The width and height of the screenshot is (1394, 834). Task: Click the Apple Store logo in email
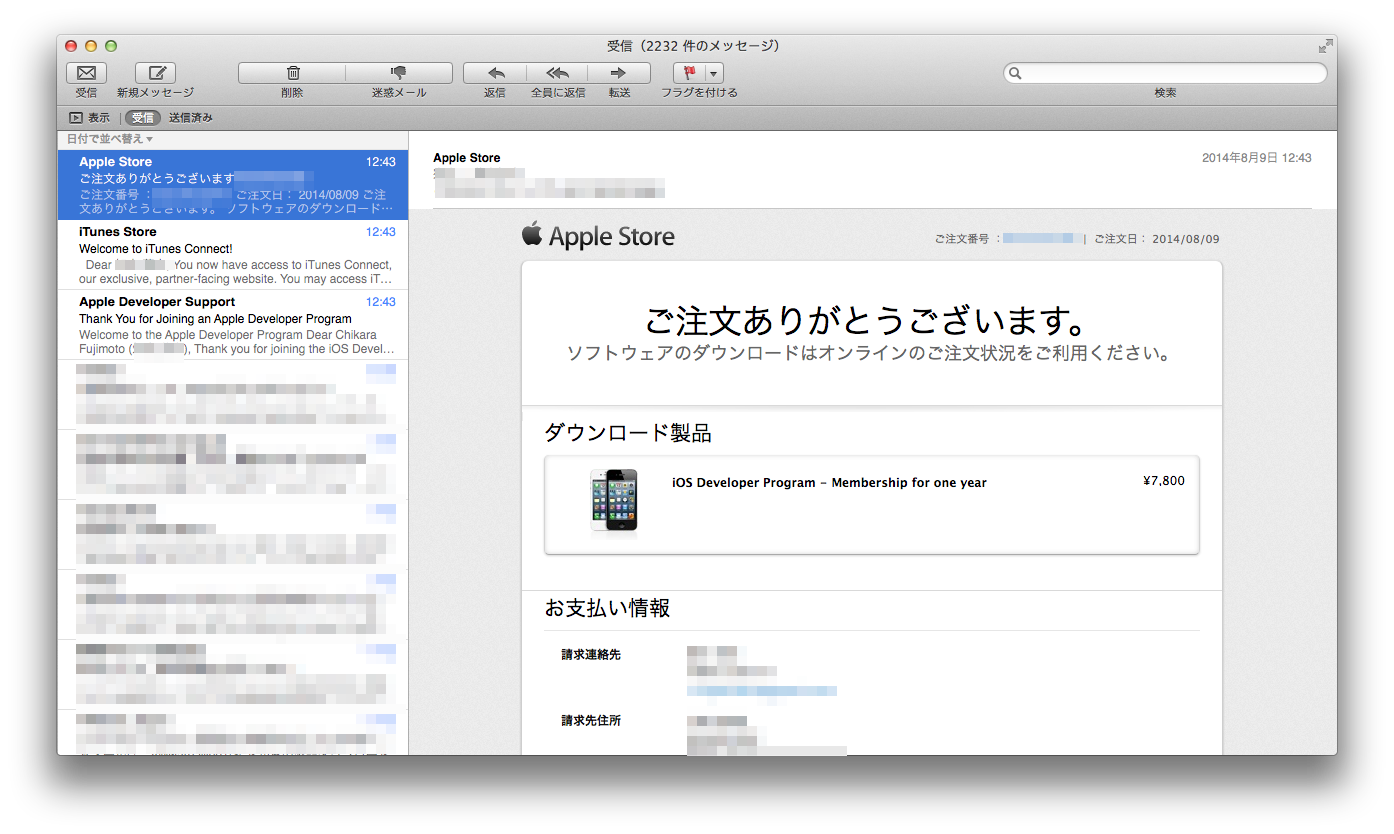click(x=598, y=236)
